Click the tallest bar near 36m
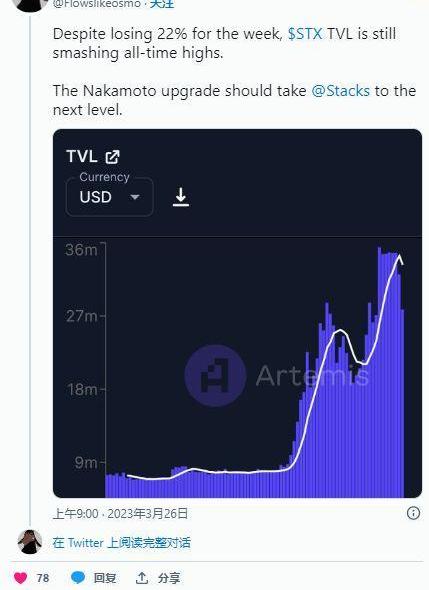This screenshot has width=429, height=590. click(380, 372)
